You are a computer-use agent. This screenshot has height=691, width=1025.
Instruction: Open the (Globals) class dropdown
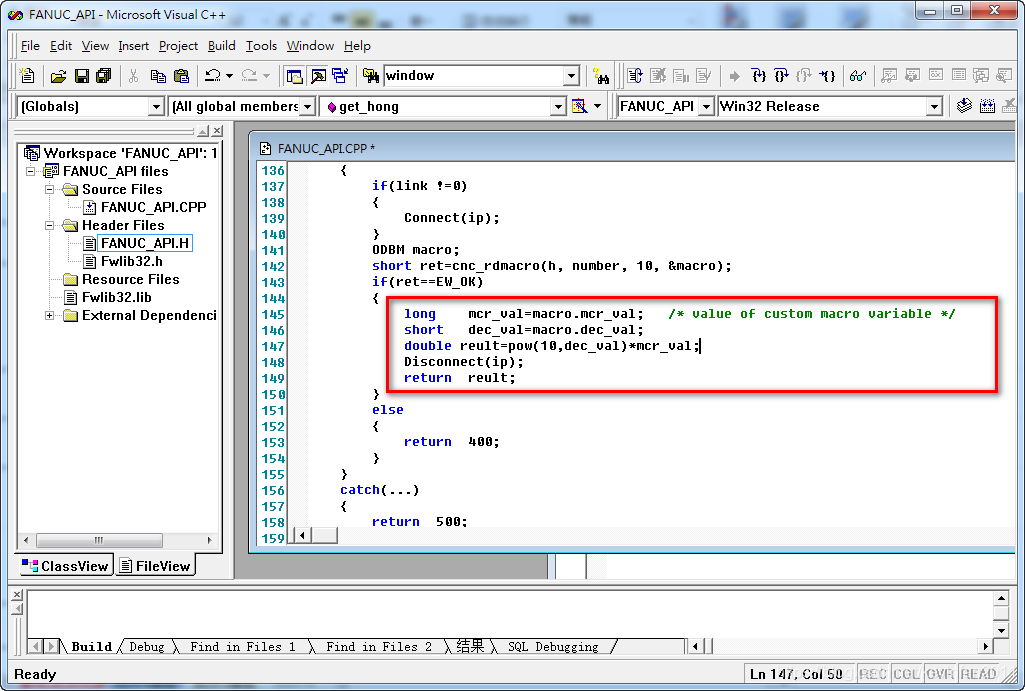point(156,107)
